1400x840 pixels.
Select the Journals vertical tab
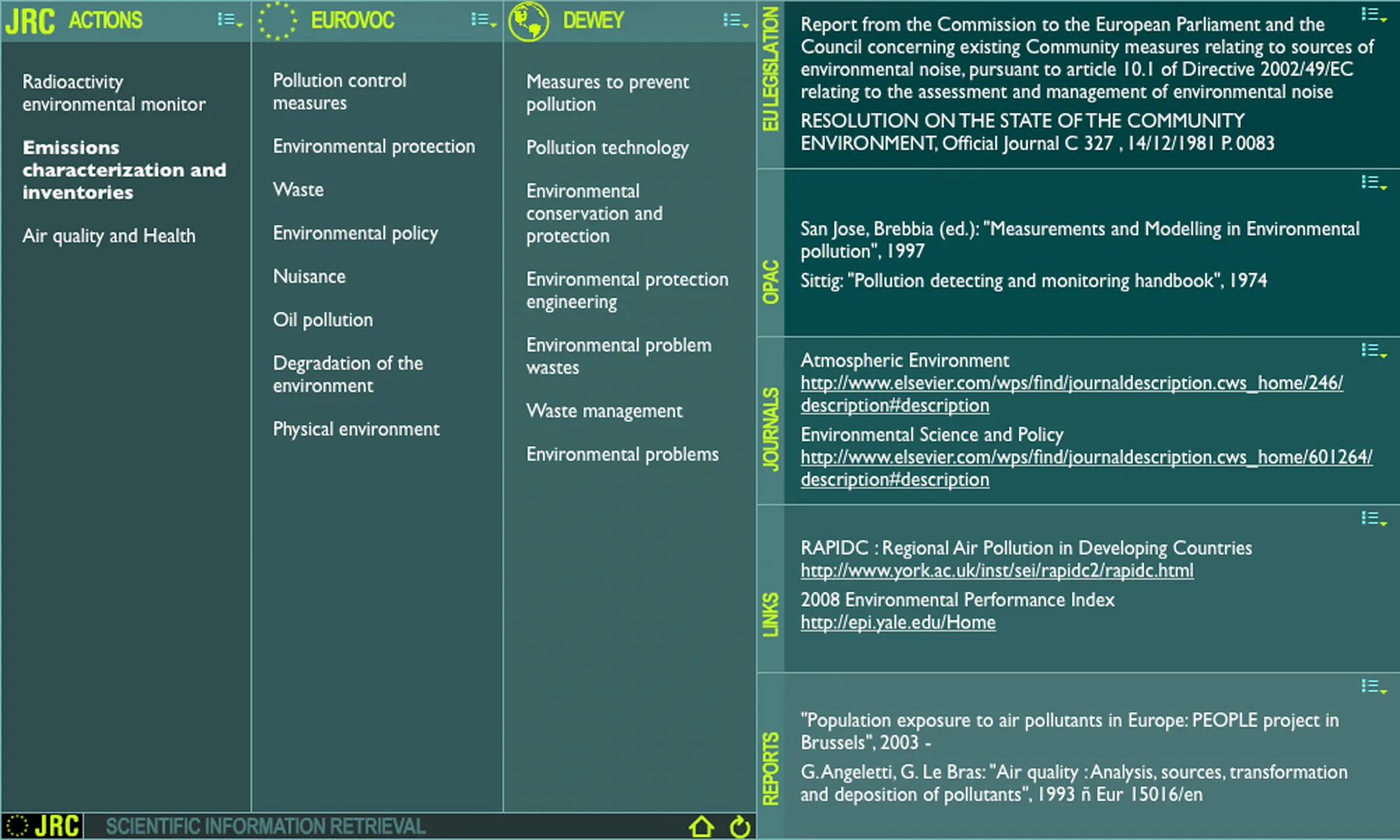pyautogui.click(x=770, y=430)
